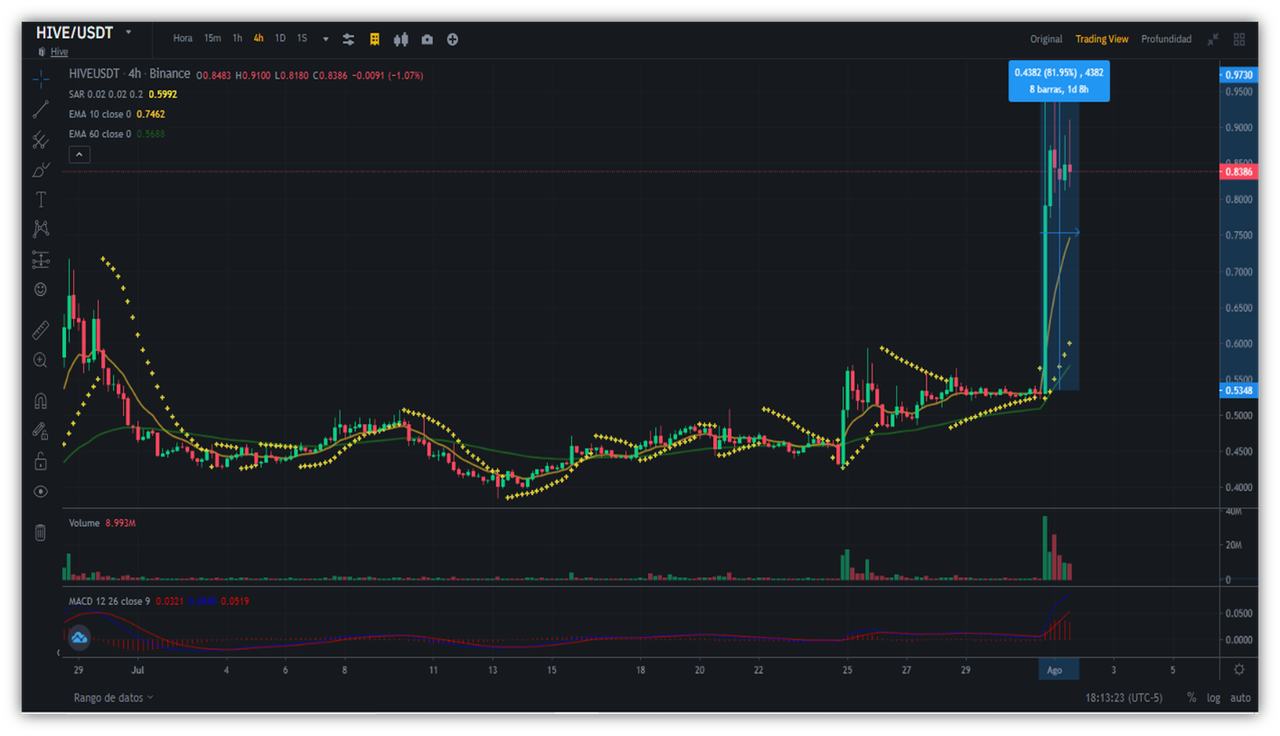
Task: Click the trash remove drawings icon
Action: 41,532
